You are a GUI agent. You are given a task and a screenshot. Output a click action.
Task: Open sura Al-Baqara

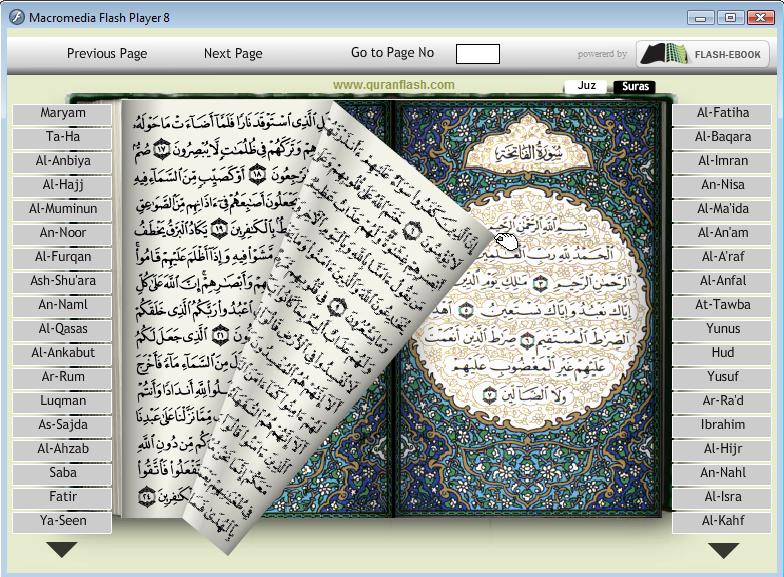click(x=722, y=138)
